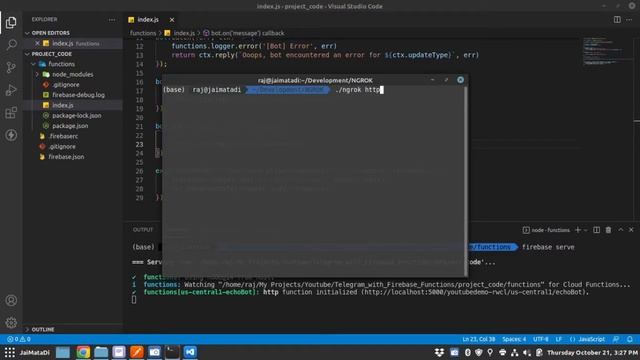Close index.js in Open Editors list

point(38,43)
